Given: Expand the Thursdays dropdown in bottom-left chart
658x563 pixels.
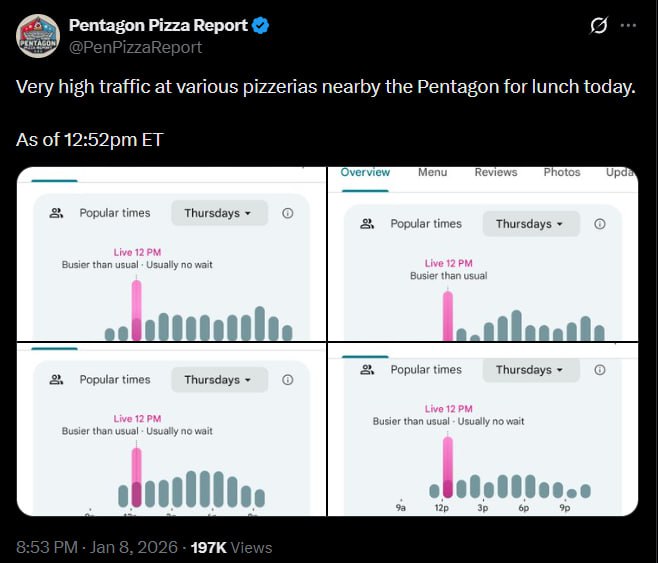Looking at the screenshot, I should pyautogui.click(x=218, y=380).
